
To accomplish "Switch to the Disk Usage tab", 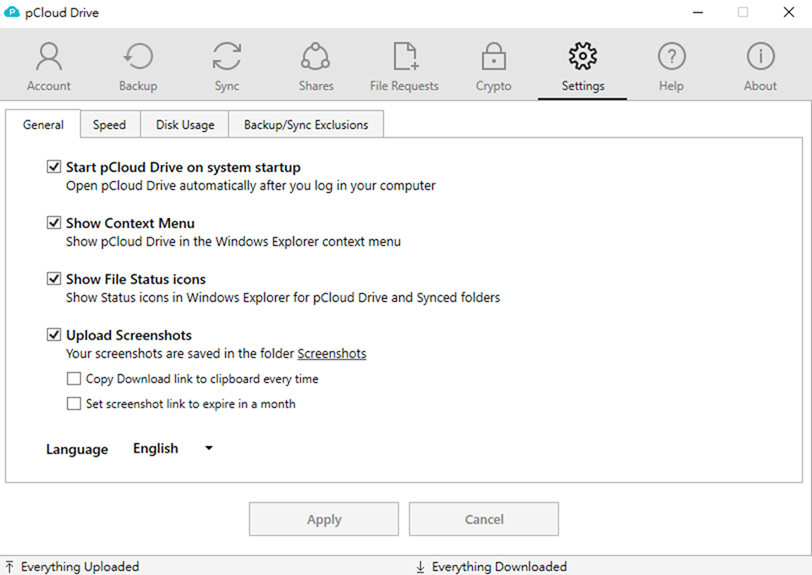I will [185, 125].
